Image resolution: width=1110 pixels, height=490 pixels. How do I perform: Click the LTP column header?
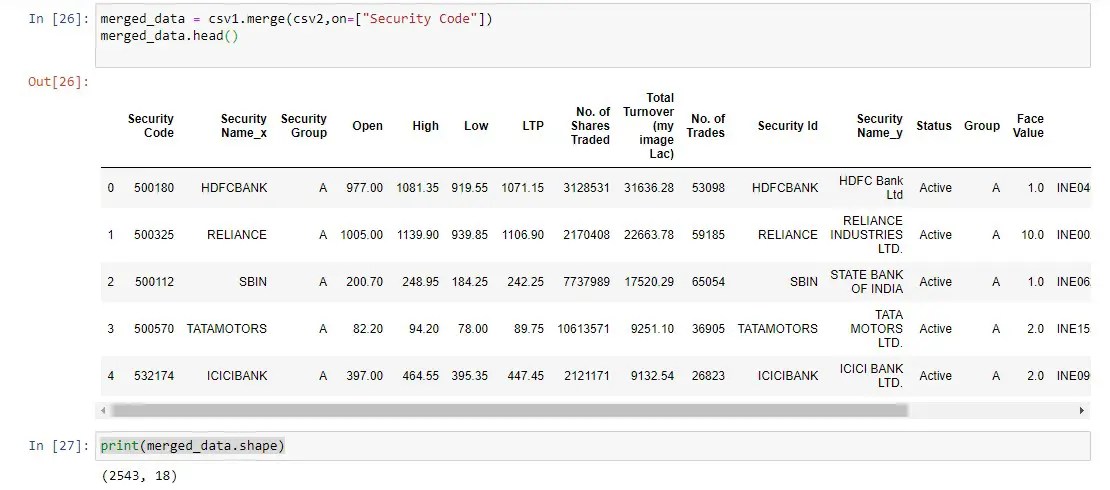point(532,125)
